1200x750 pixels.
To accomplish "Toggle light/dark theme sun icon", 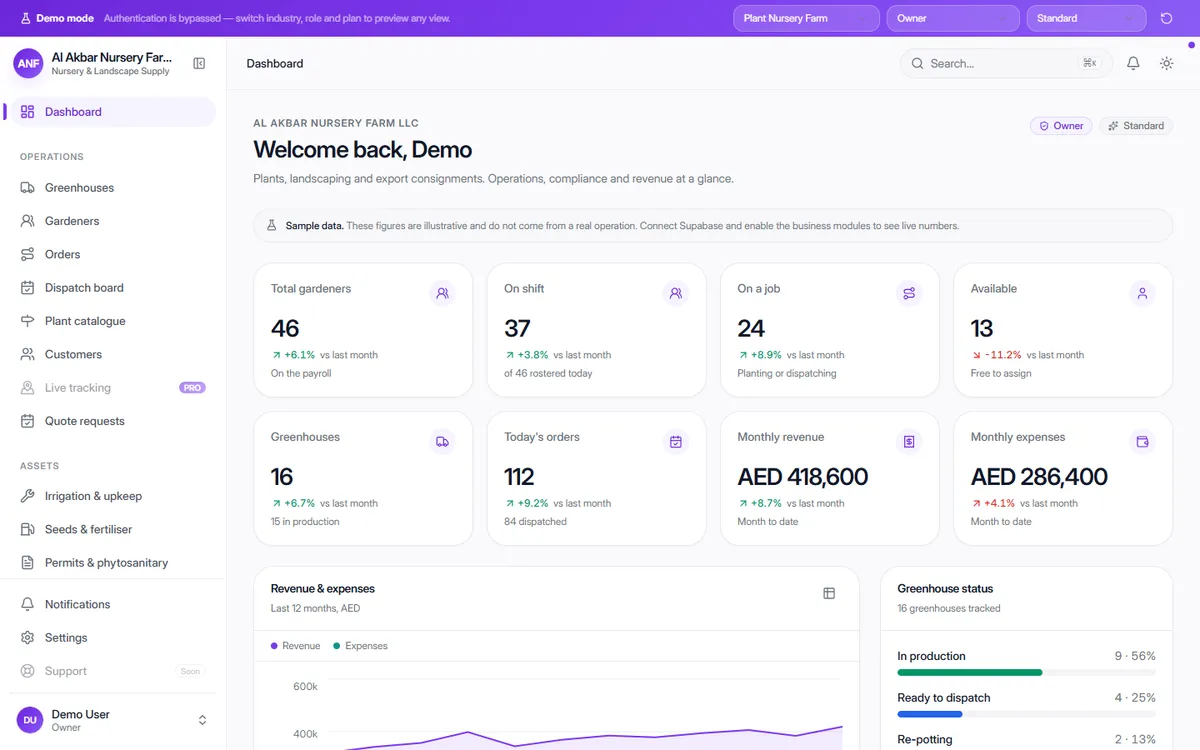I will 1166,63.
